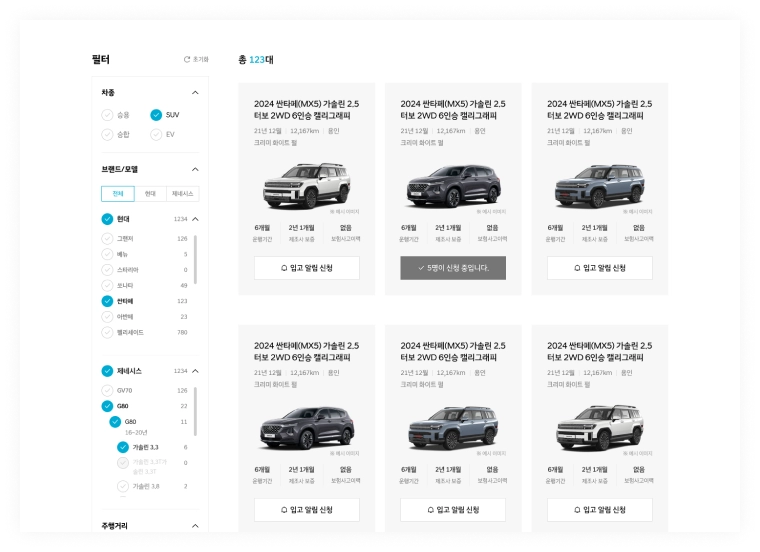The height and width of the screenshot is (552, 760).
Task: Check the 베뉴 model checkbox
Action: (x=107, y=254)
